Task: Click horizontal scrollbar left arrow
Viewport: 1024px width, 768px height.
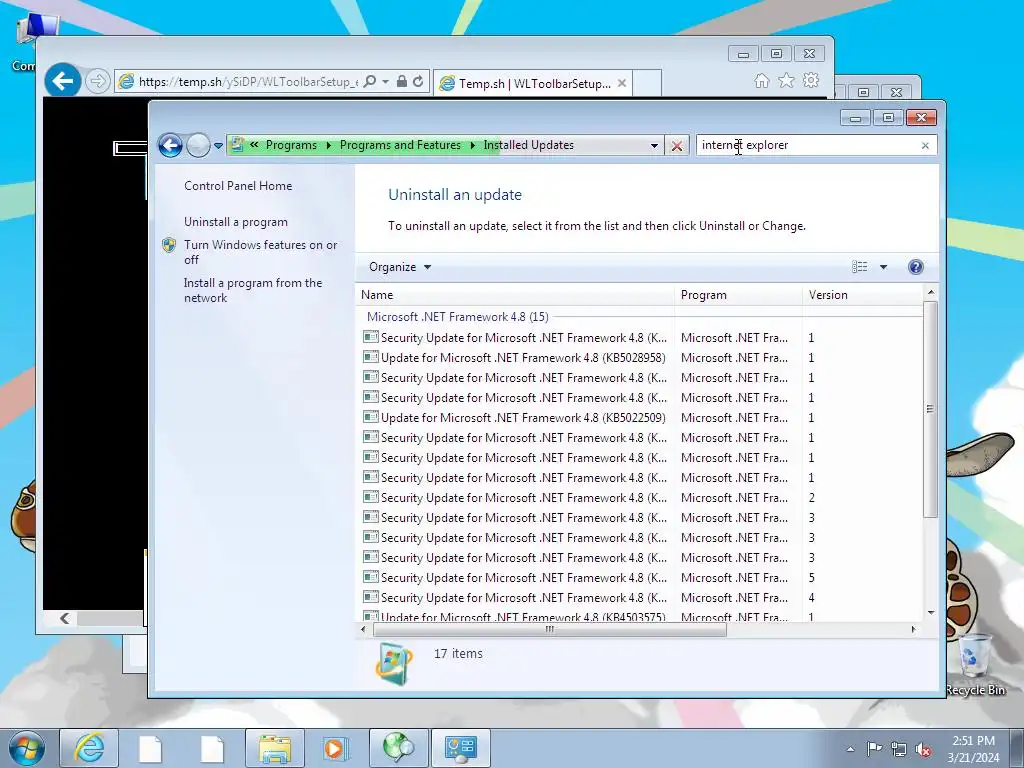Action: point(364,630)
